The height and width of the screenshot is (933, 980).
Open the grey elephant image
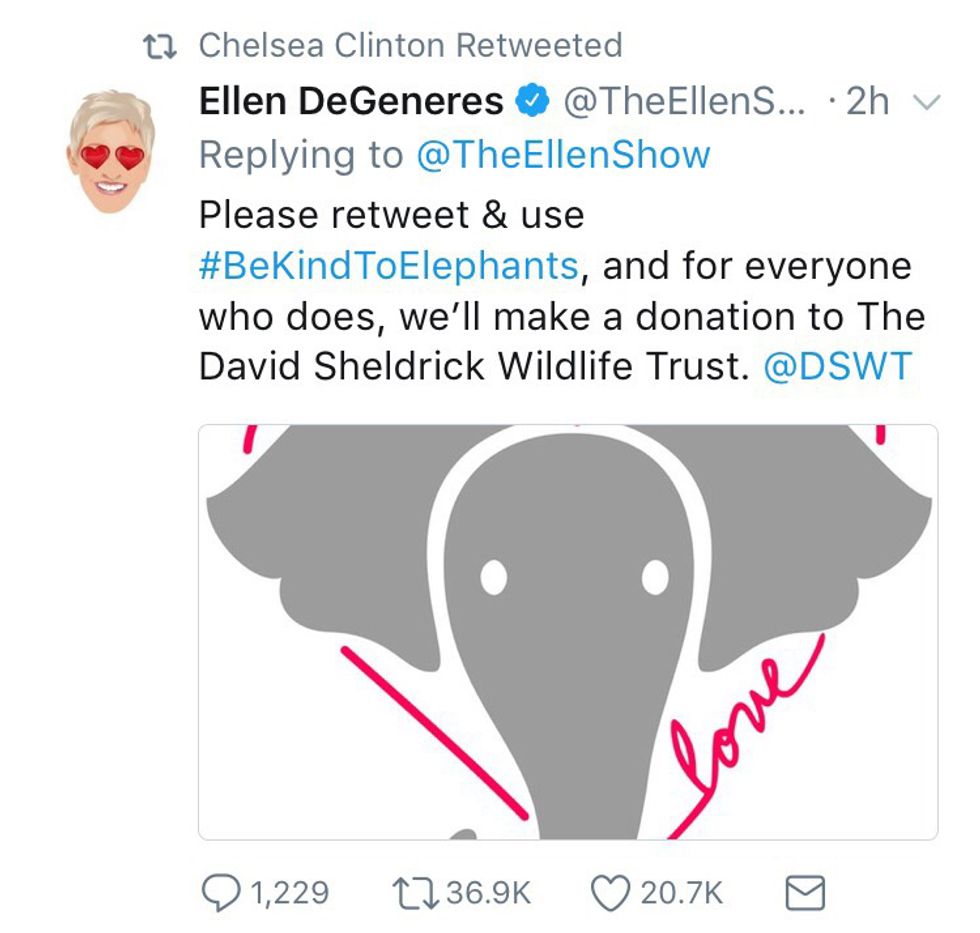tap(567, 632)
